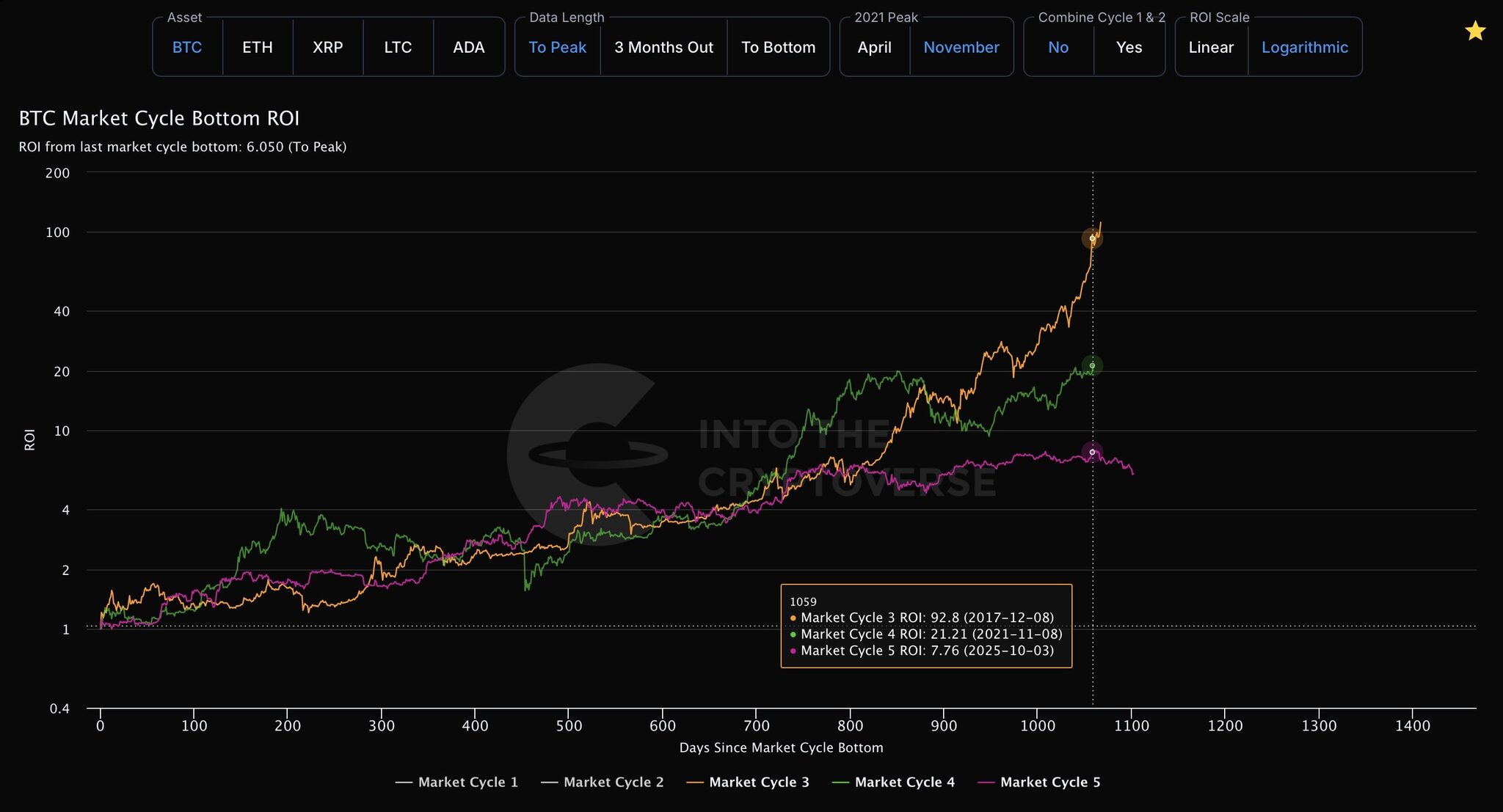
Task: Switch ROI scale to Linear
Action: click(x=1211, y=48)
